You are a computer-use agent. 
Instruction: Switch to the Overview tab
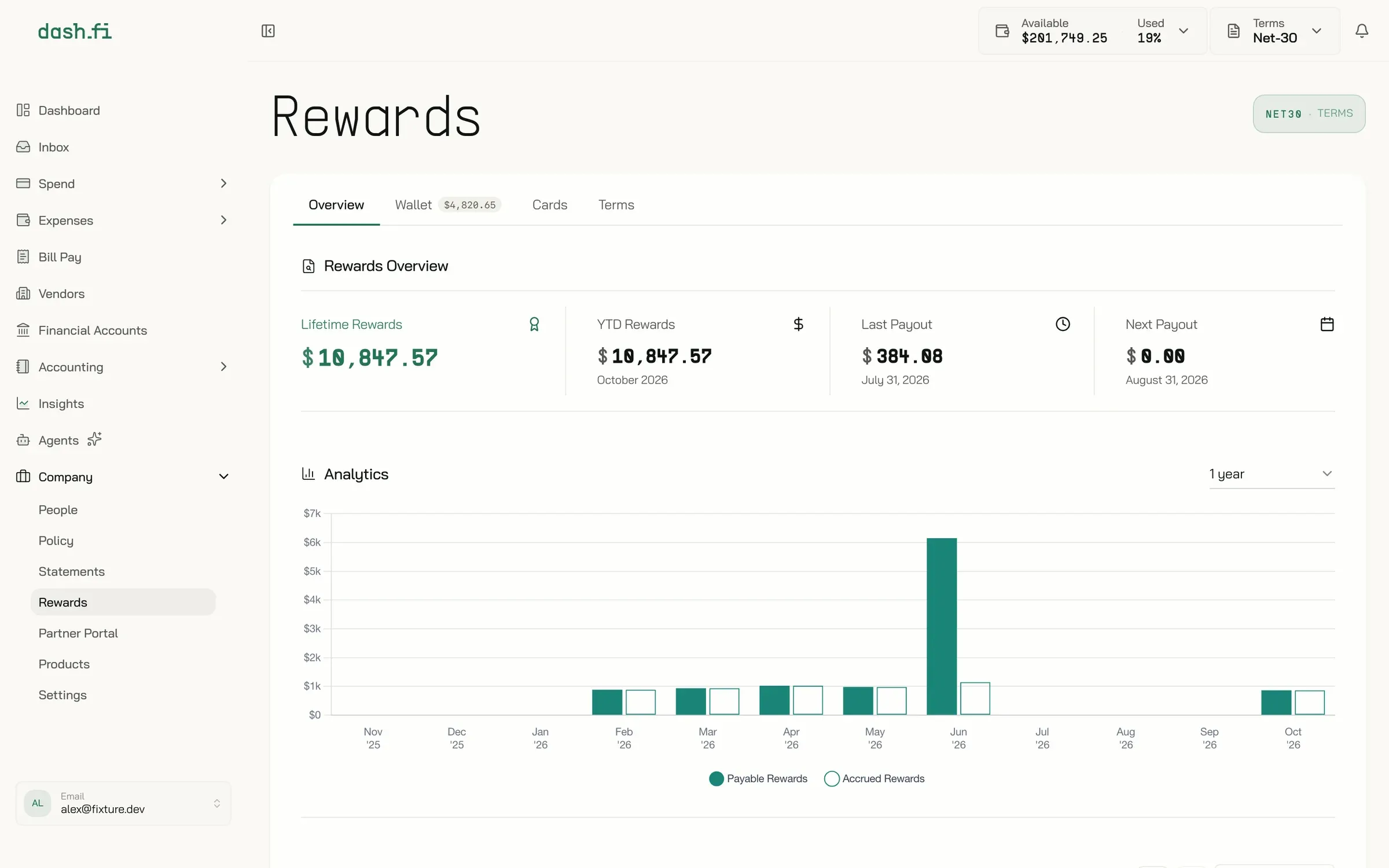tap(336, 205)
